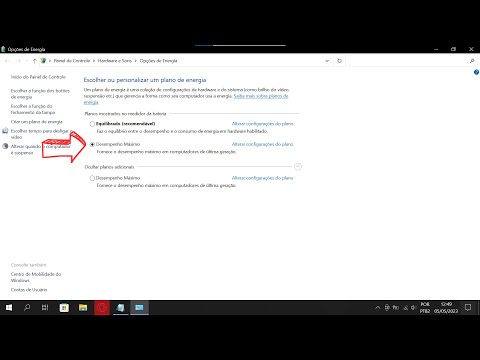Click the Forward arrow in navigation bar
The width and height of the screenshot is (480, 360).
(18, 61)
